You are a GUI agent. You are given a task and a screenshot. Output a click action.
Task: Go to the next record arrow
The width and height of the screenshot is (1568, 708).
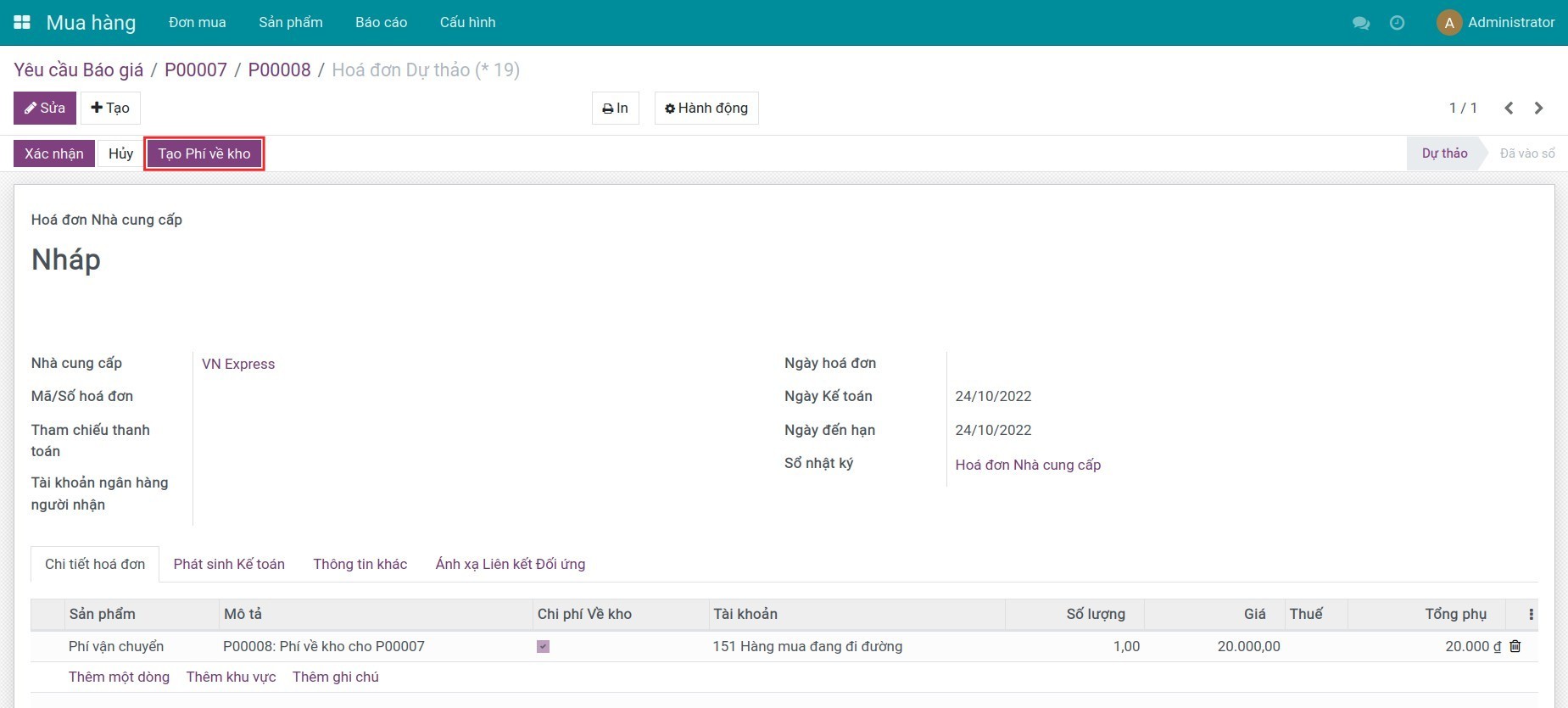(1538, 108)
